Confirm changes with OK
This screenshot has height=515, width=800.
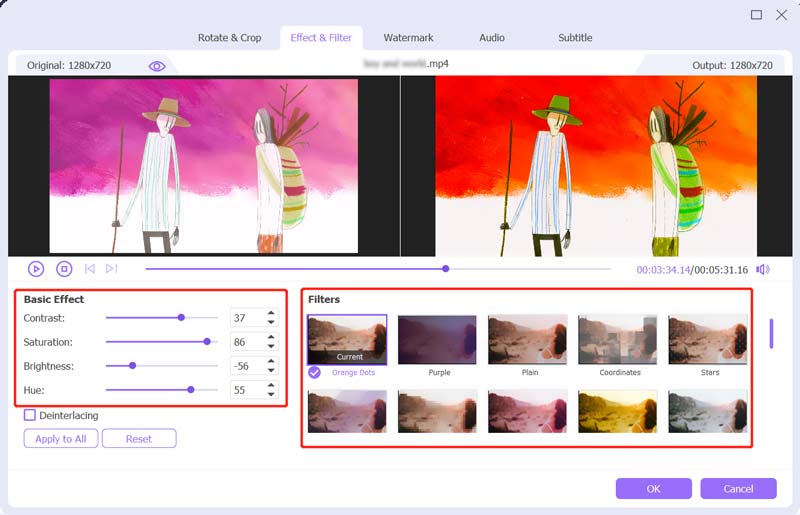click(x=654, y=488)
